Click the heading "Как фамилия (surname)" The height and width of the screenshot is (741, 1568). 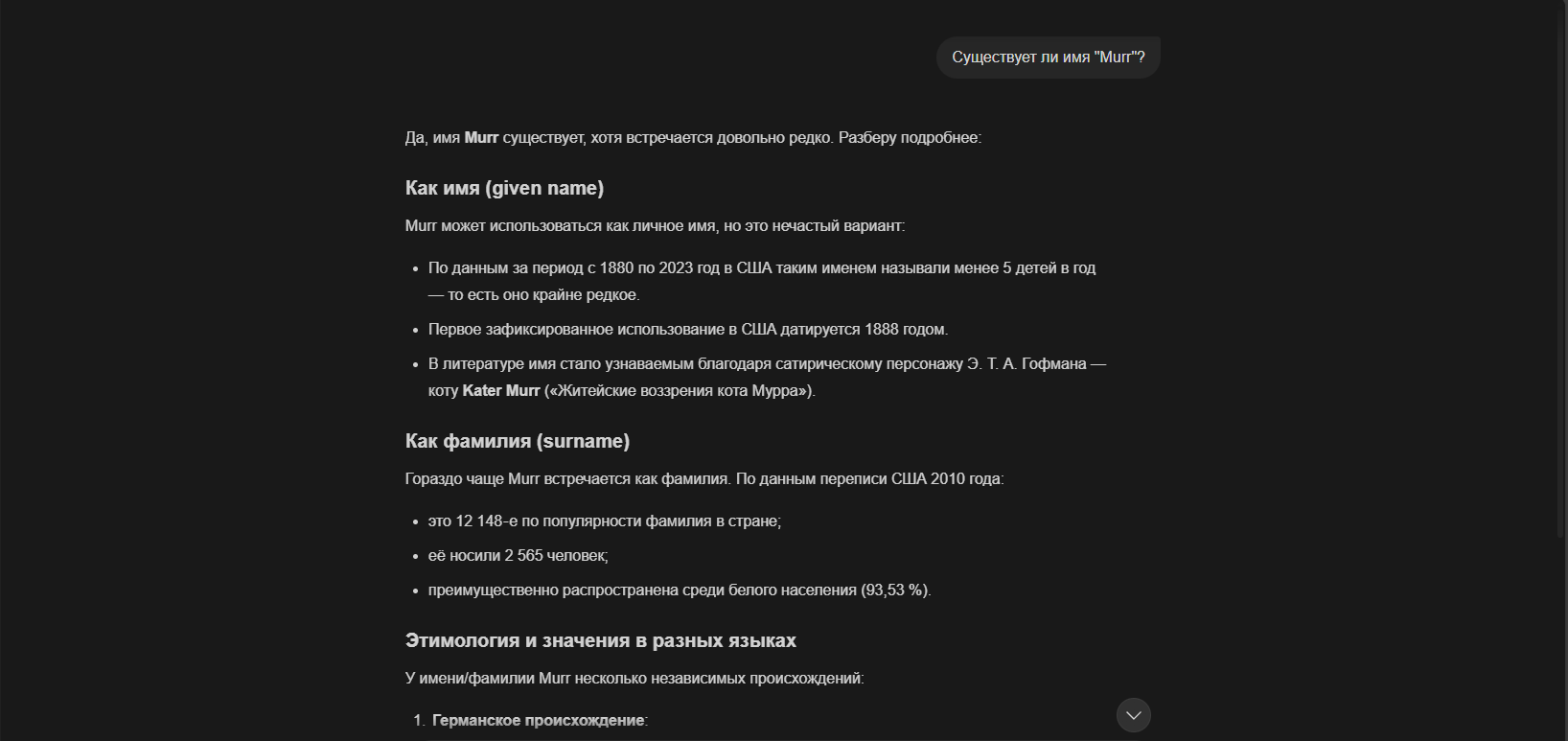(518, 441)
